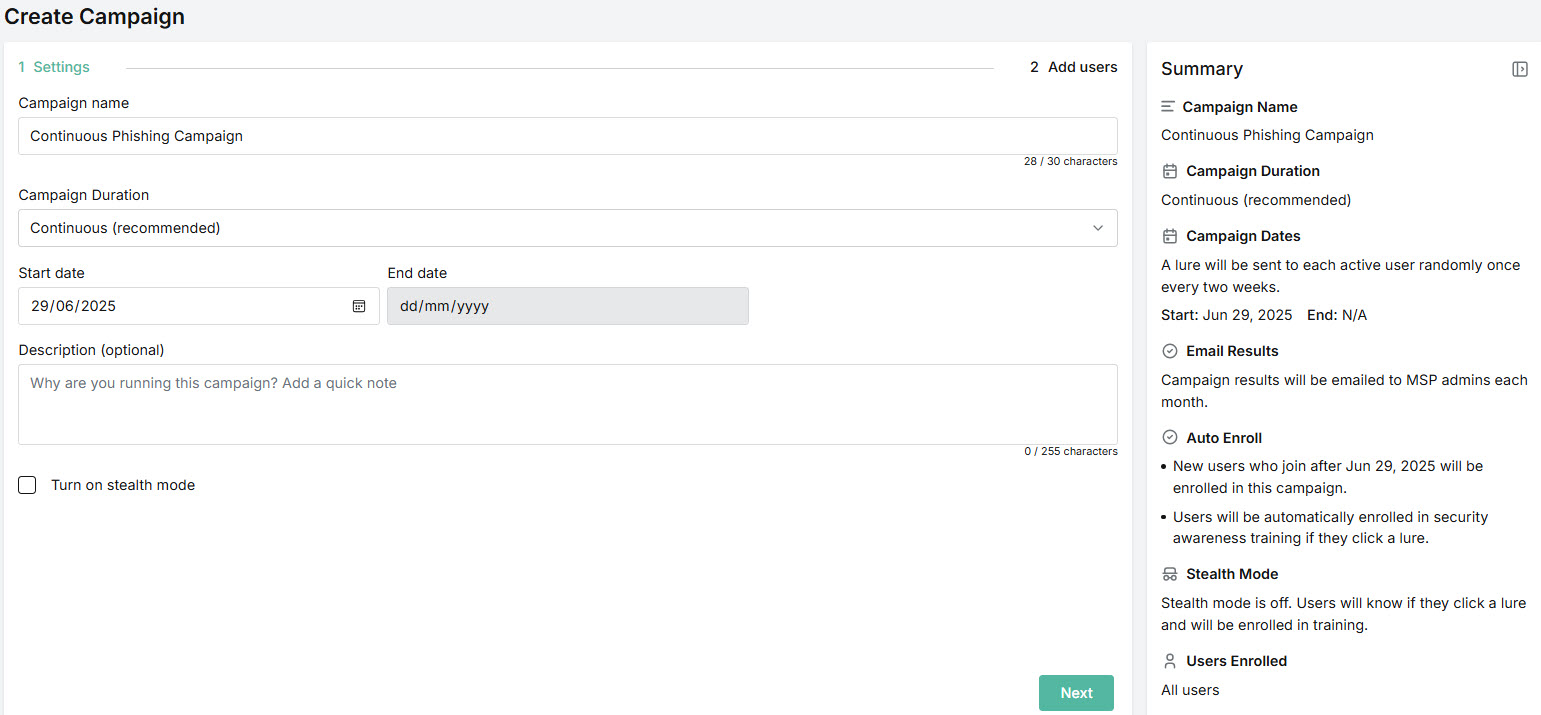This screenshot has height=715, width=1541.
Task: Click the 'A lure will be sent' description
Action: [1341, 276]
